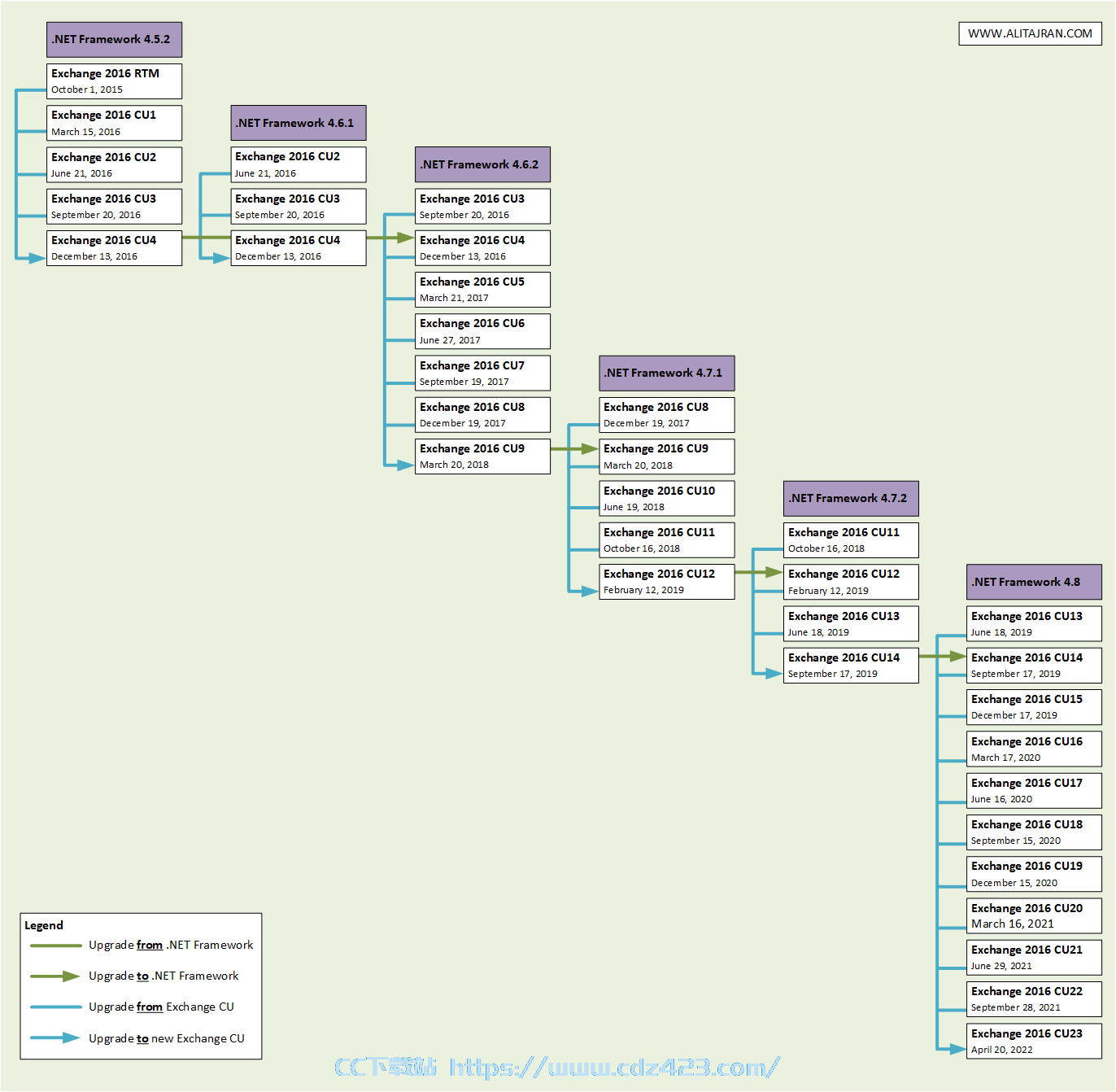Click the .NET Framework 4.7.2 header box
Viewport: 1116px width, 1092px height.
851,498
